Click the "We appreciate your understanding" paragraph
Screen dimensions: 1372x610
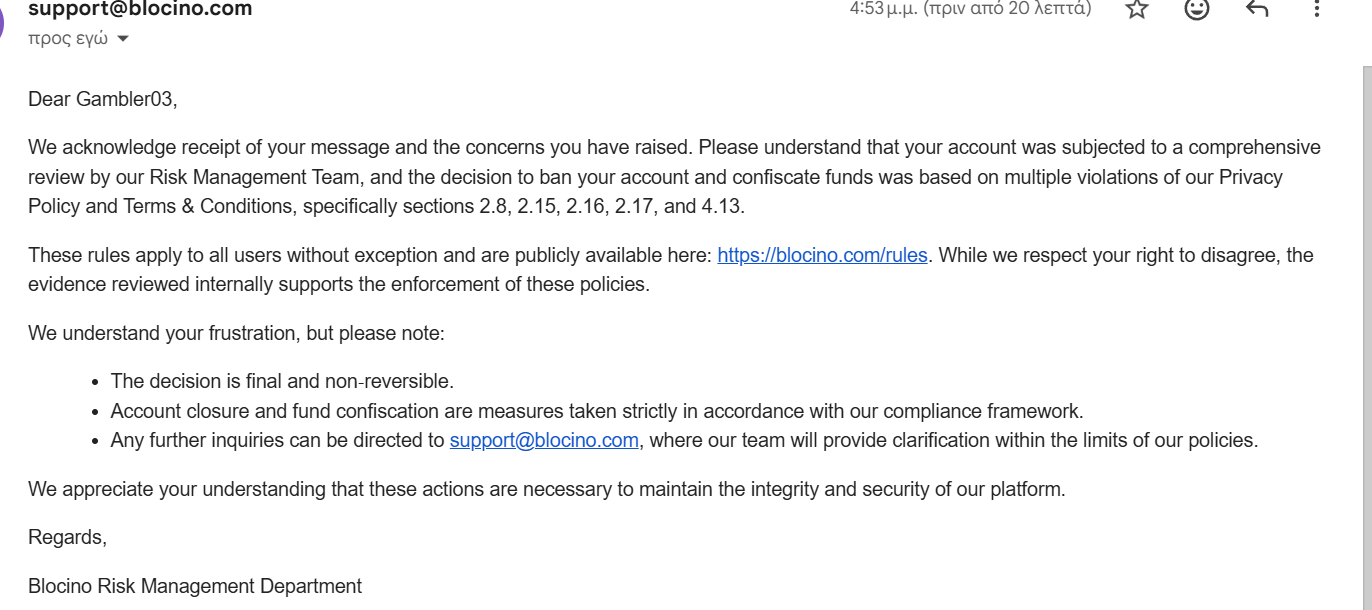546,489
